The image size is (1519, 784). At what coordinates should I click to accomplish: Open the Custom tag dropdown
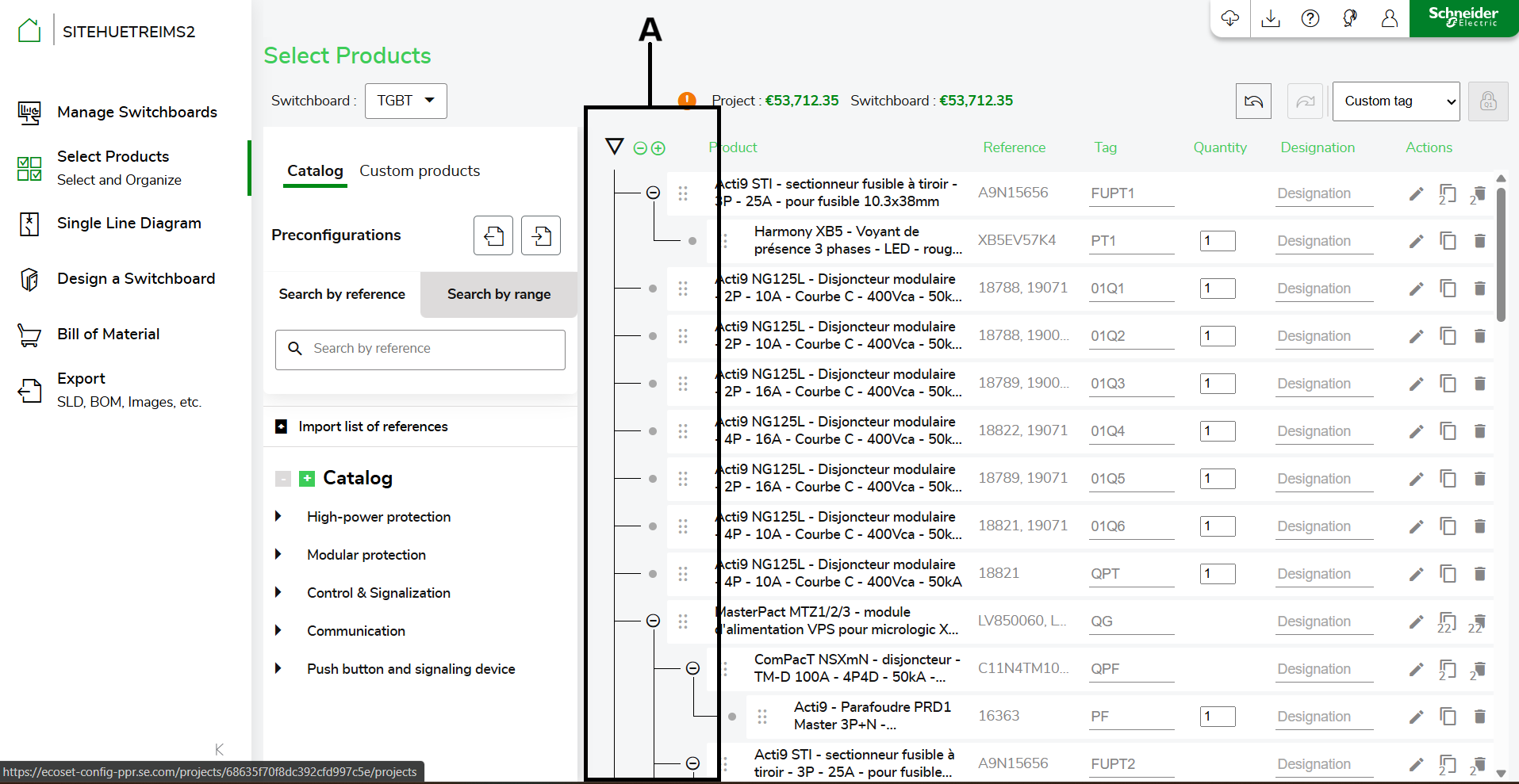(1396, 101)
